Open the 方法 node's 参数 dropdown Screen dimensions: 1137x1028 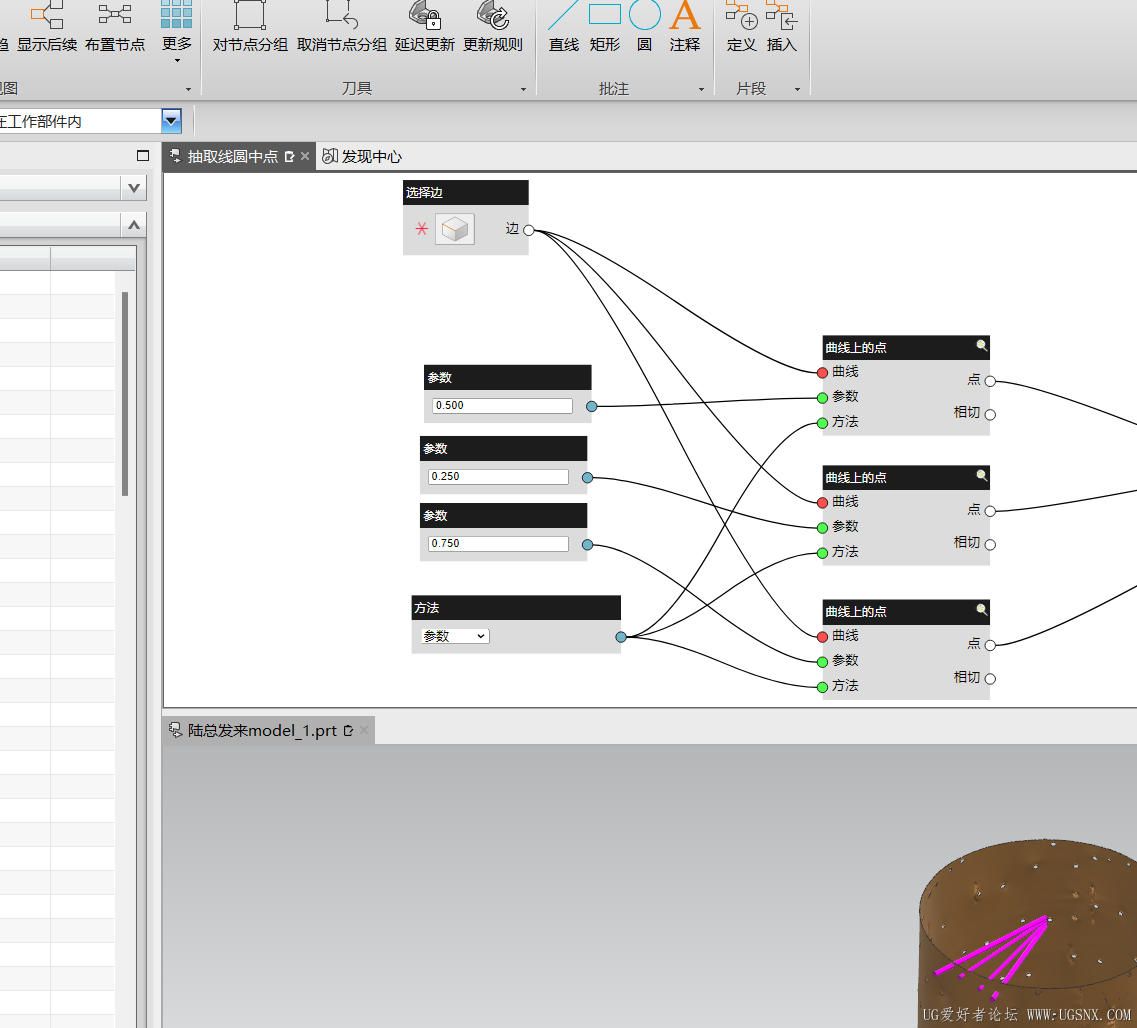click(x=455, y=636)
